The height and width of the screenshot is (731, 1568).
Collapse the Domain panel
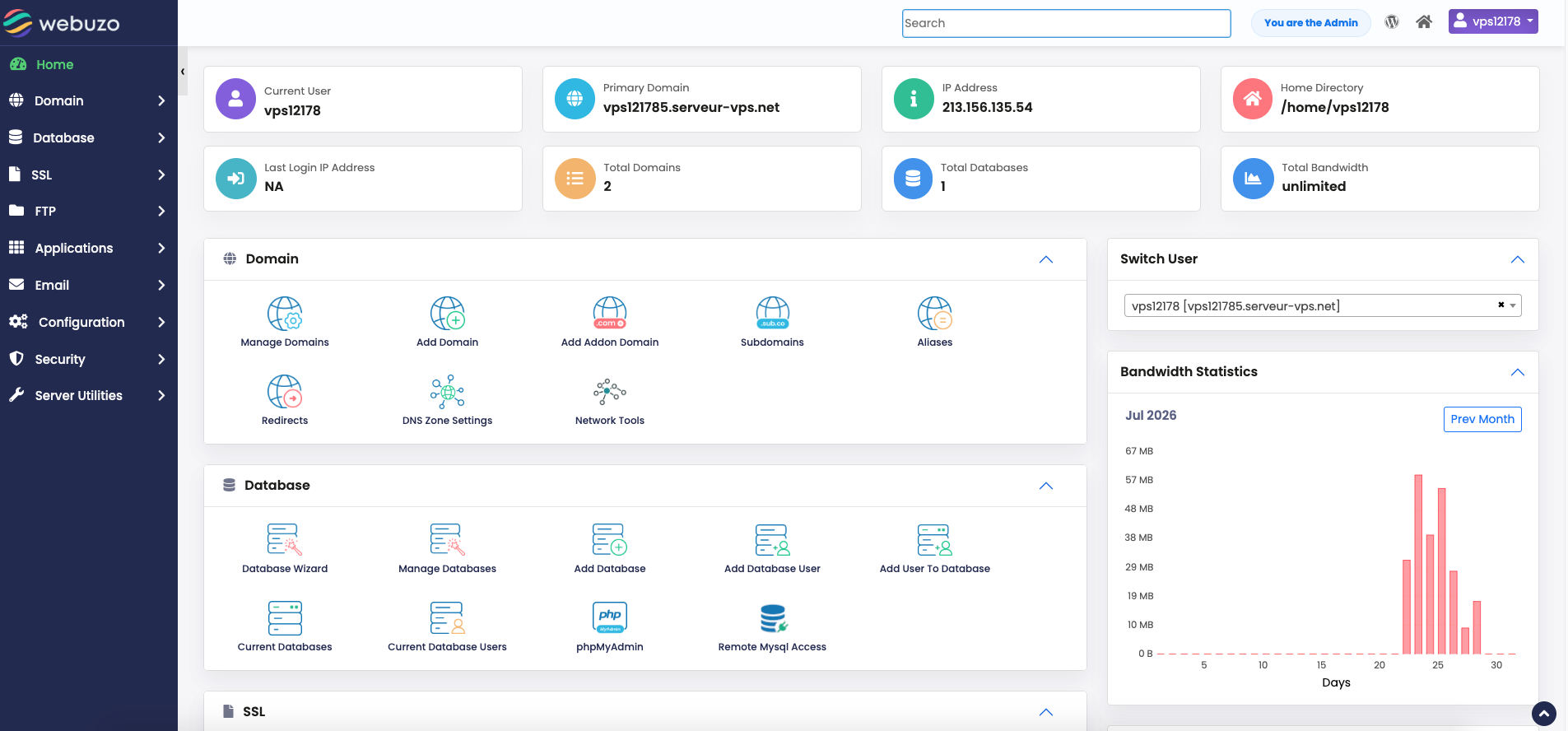(x=1046, y=259)
